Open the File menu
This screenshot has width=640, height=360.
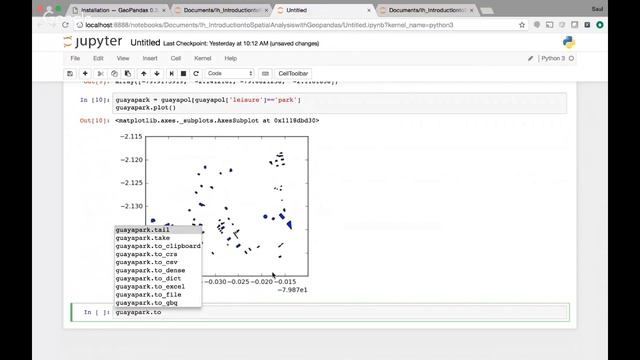(75, 58)
